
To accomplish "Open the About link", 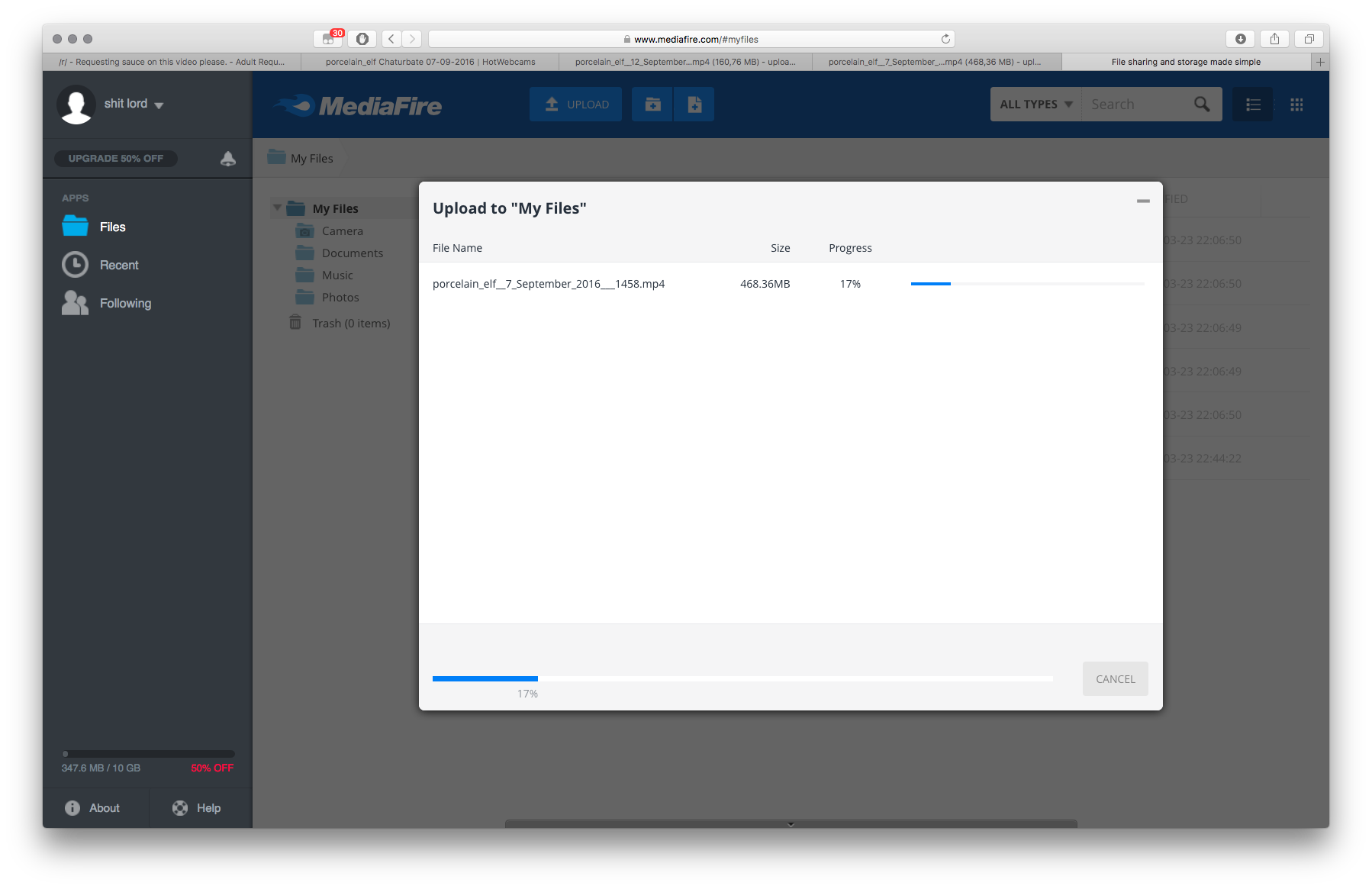I will (93, 808).
